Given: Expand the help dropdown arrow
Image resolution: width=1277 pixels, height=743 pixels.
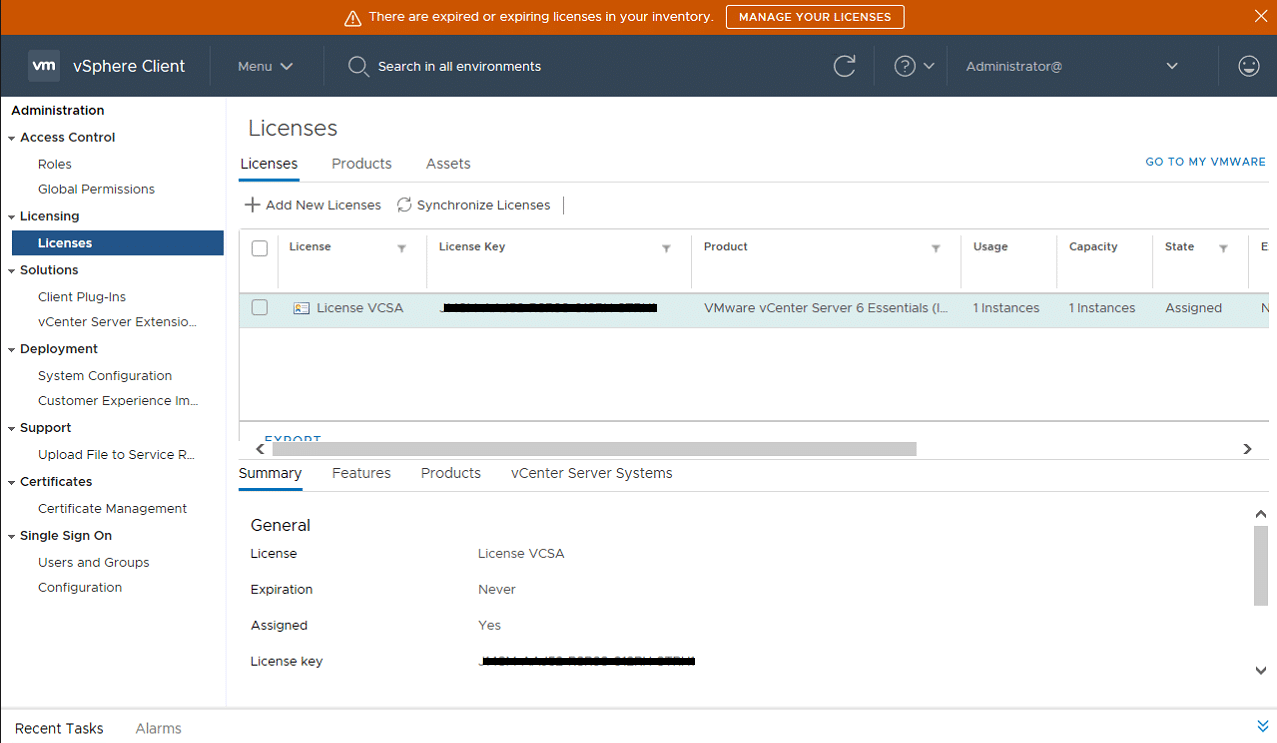Looking at the screenshot, I should [x=929, y=66].
